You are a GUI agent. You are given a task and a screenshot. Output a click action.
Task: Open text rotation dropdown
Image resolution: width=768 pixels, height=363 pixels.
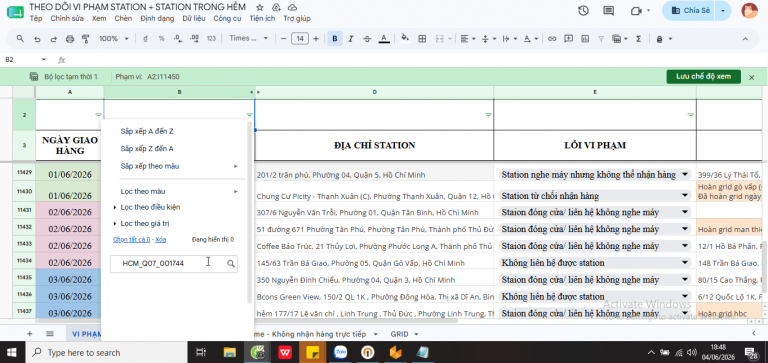coord(530,39)
